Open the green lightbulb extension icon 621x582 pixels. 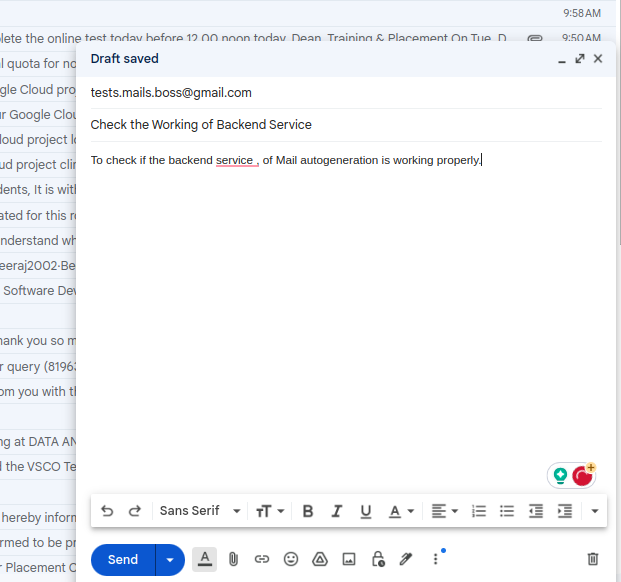(x=560, y=475)
